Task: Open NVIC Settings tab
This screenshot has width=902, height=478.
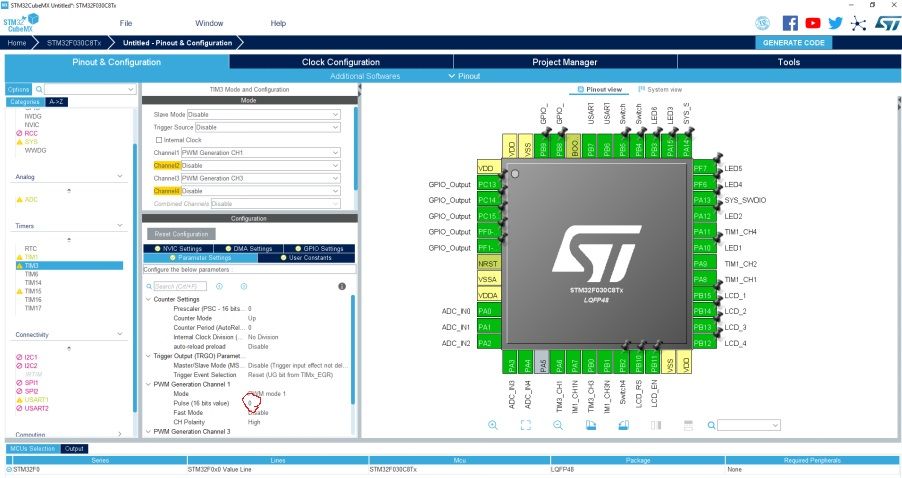Action: pos(178,248)
